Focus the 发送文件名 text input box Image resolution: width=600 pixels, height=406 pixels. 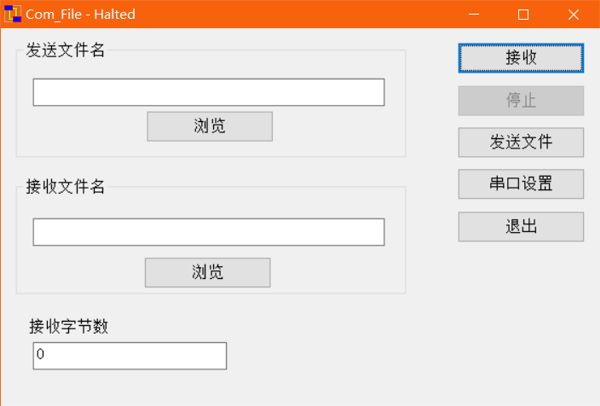point(208,92)
